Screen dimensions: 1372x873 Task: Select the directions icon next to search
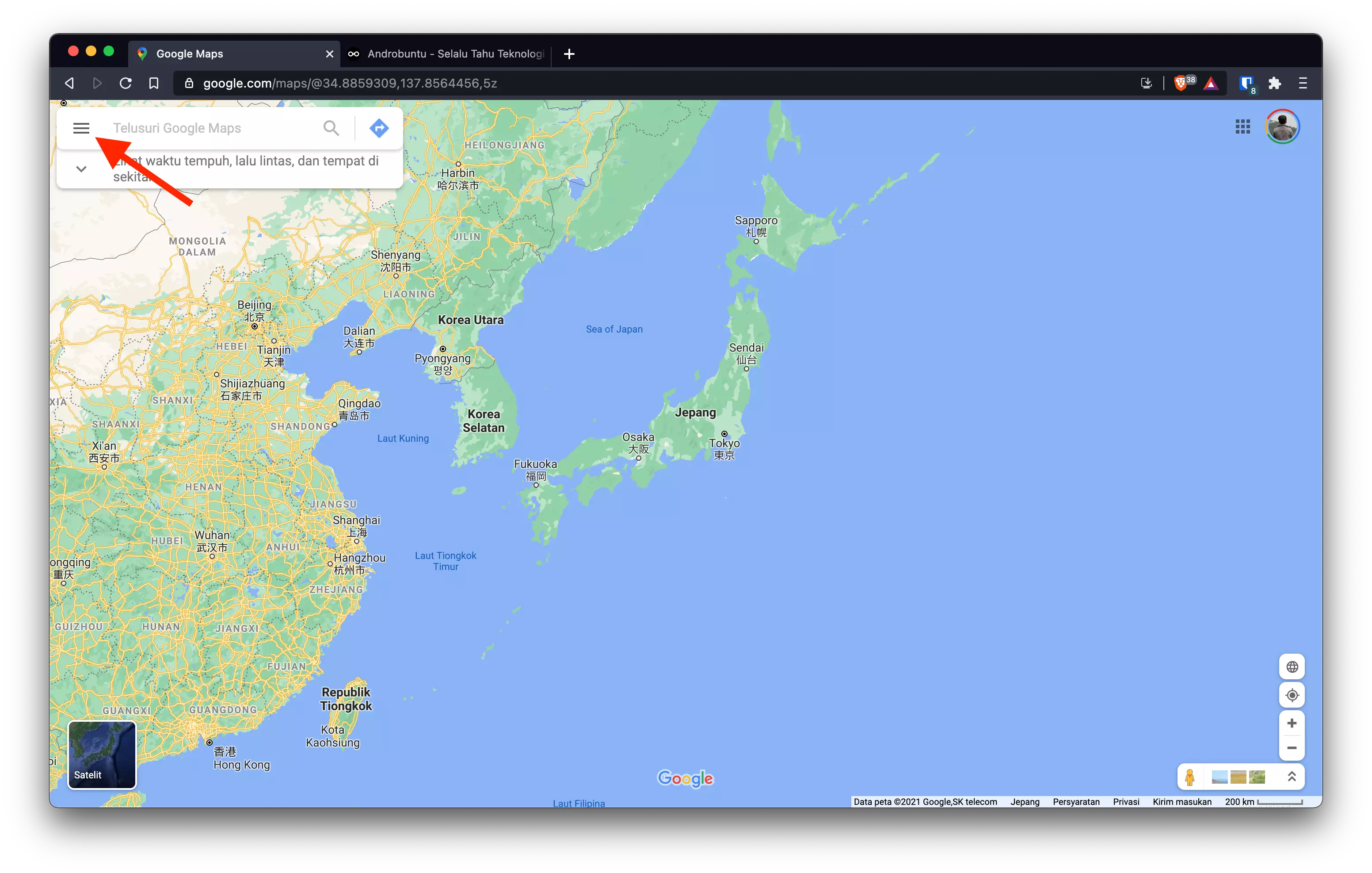tap(378, 128)
